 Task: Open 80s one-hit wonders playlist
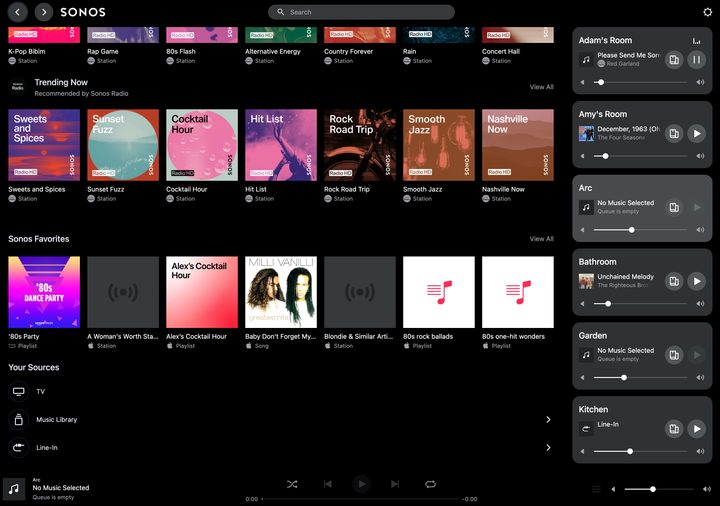click(518, 292)
